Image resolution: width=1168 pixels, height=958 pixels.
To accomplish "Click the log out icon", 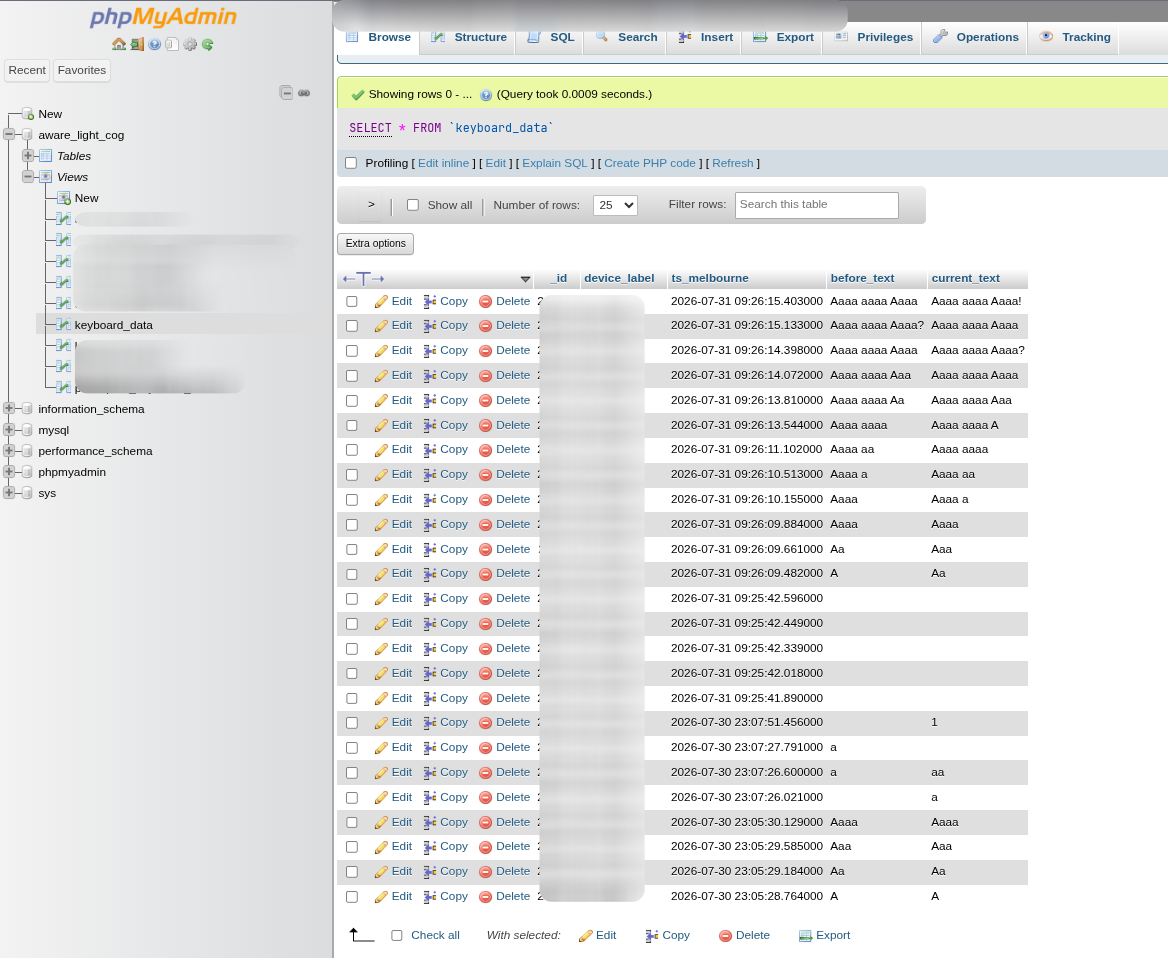I will point(136,44).
